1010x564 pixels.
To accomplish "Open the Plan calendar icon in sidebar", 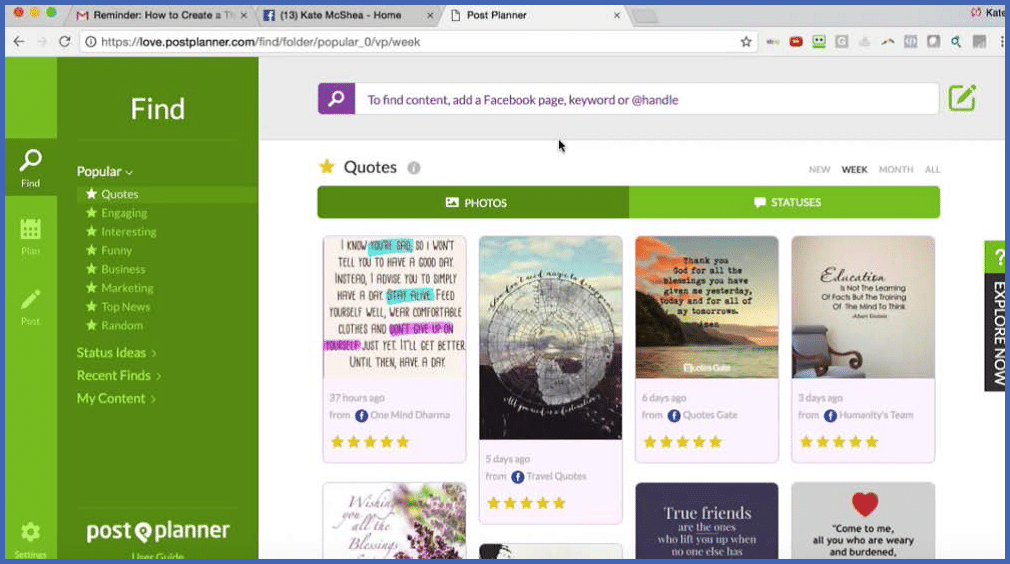I will coord(31,231).
